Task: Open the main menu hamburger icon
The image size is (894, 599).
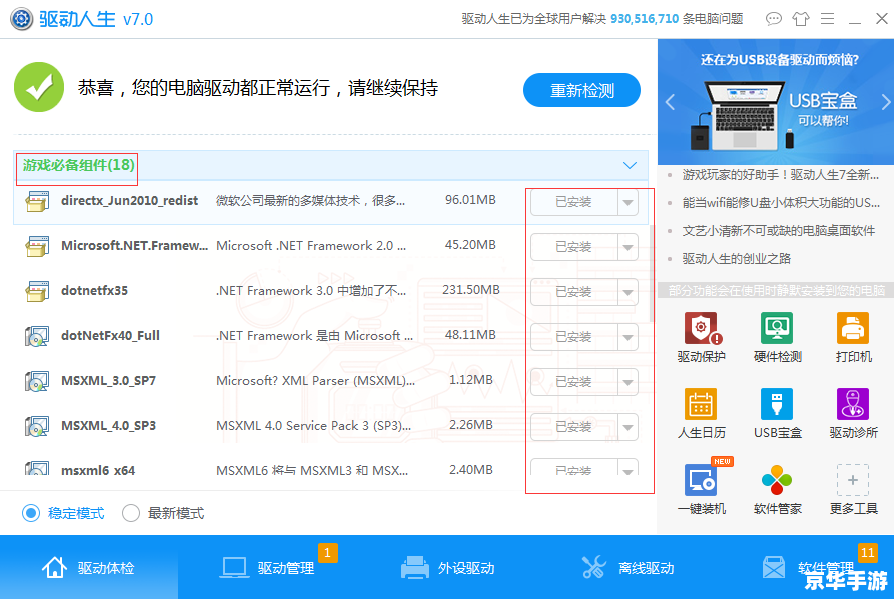Action: click(828, 19)
